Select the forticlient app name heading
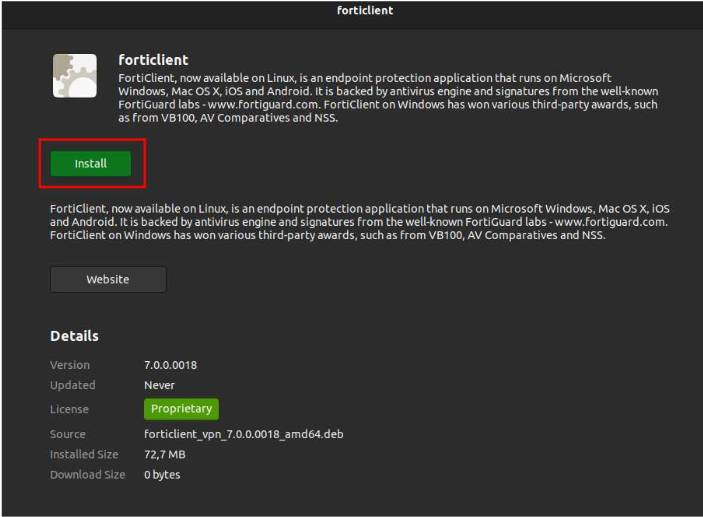703x517 pixels. coord(153,60)
